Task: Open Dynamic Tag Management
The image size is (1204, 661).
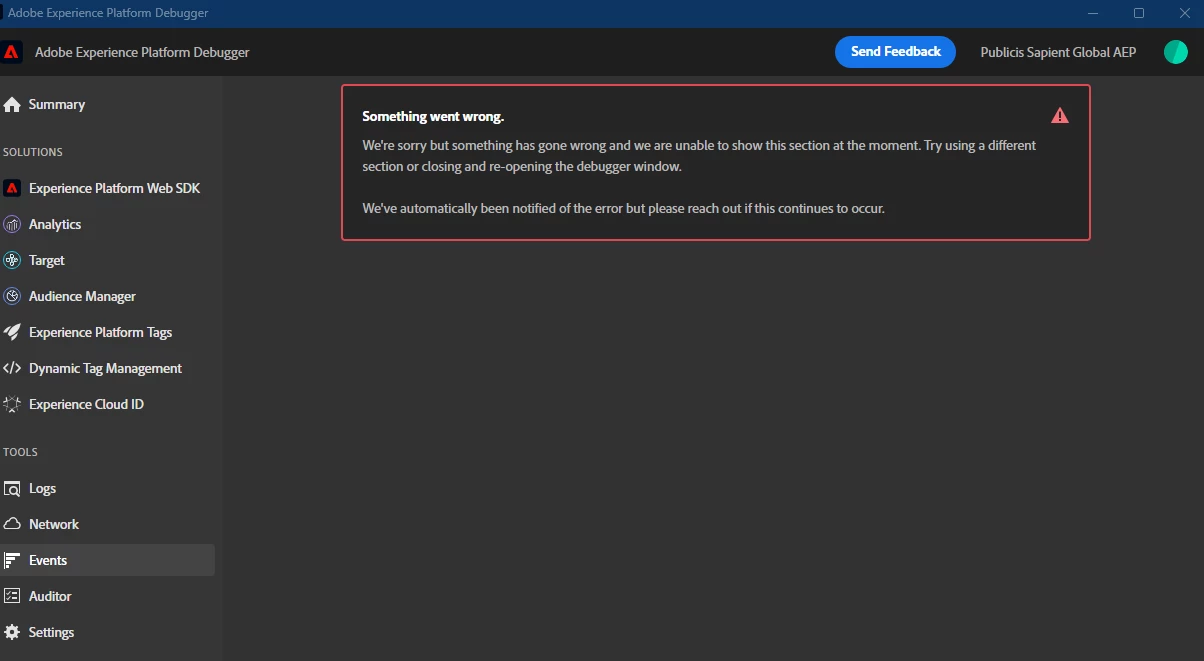Action: (x=107, y=368)
